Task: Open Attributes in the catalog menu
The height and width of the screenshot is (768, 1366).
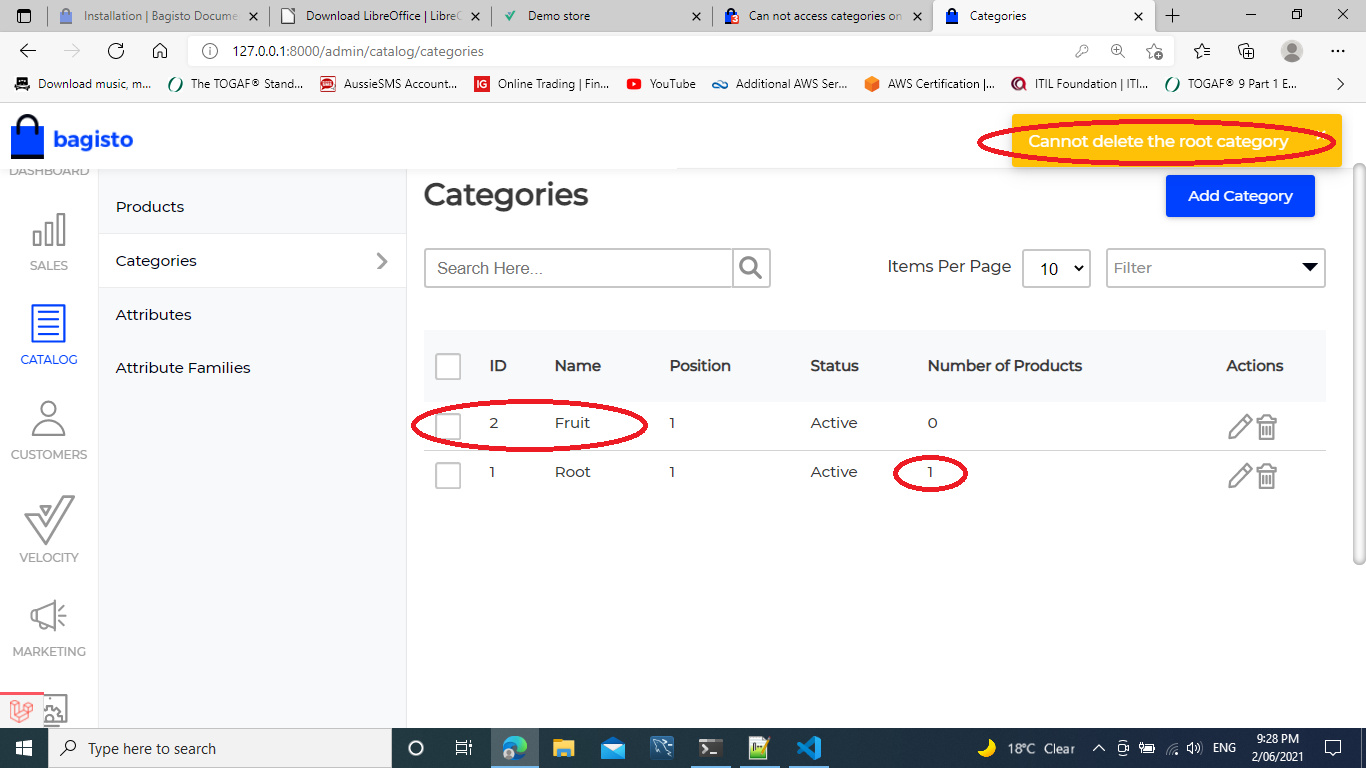Action: pos(153,314)
